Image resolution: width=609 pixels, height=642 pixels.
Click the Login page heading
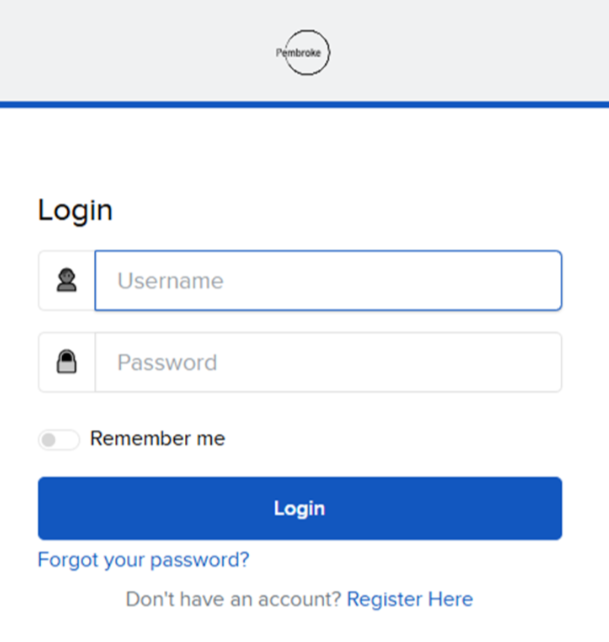[75, 210]
